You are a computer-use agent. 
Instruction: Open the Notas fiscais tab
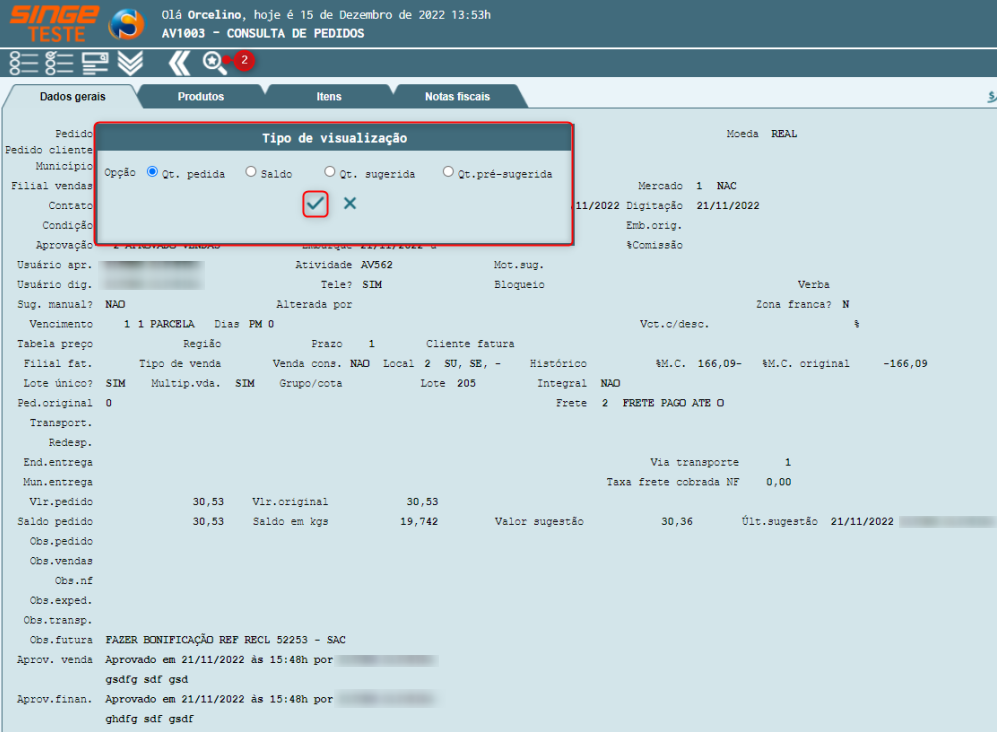(x=457, y=97)
